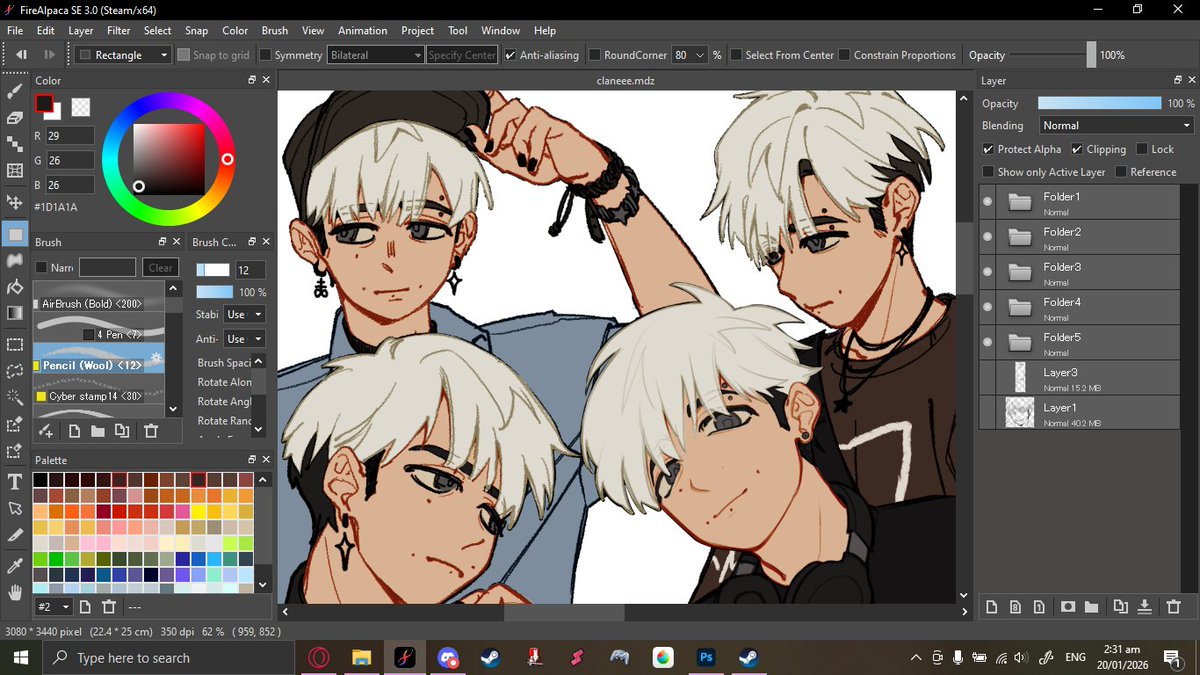1200x675 pixels.
Task: Open File Explorer from the taskbar
Action: tap(362, 658)
